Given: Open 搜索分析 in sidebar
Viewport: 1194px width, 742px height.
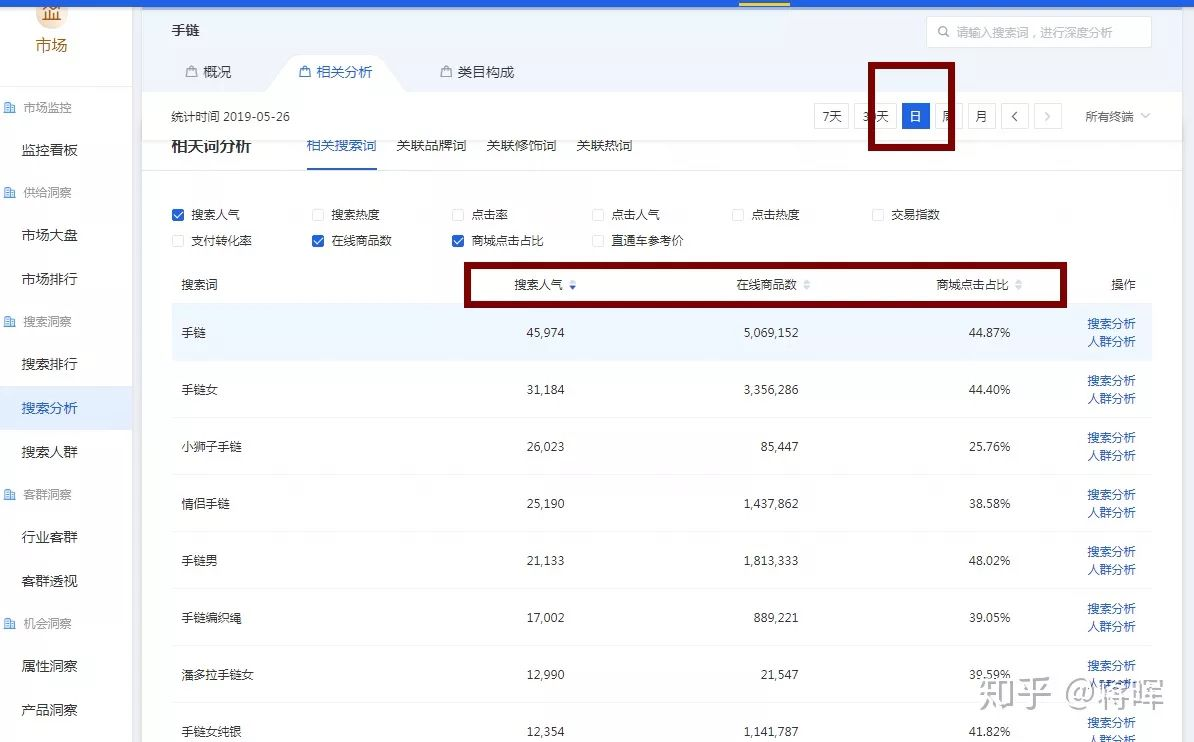Looking at the screenshot, I should (x=49, y=408).
